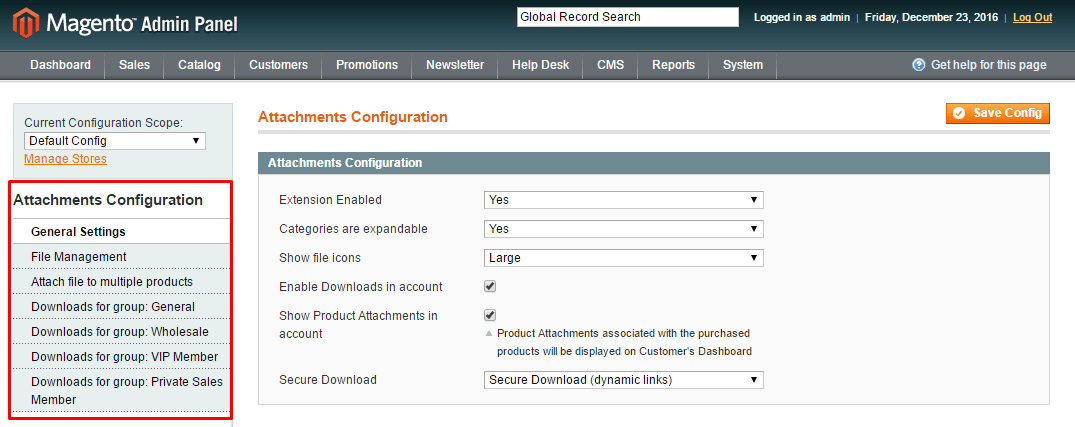Open the Extension Enabled dropdown
Viewport: 1075px width, 427px height.
click(x=623, y=199)
